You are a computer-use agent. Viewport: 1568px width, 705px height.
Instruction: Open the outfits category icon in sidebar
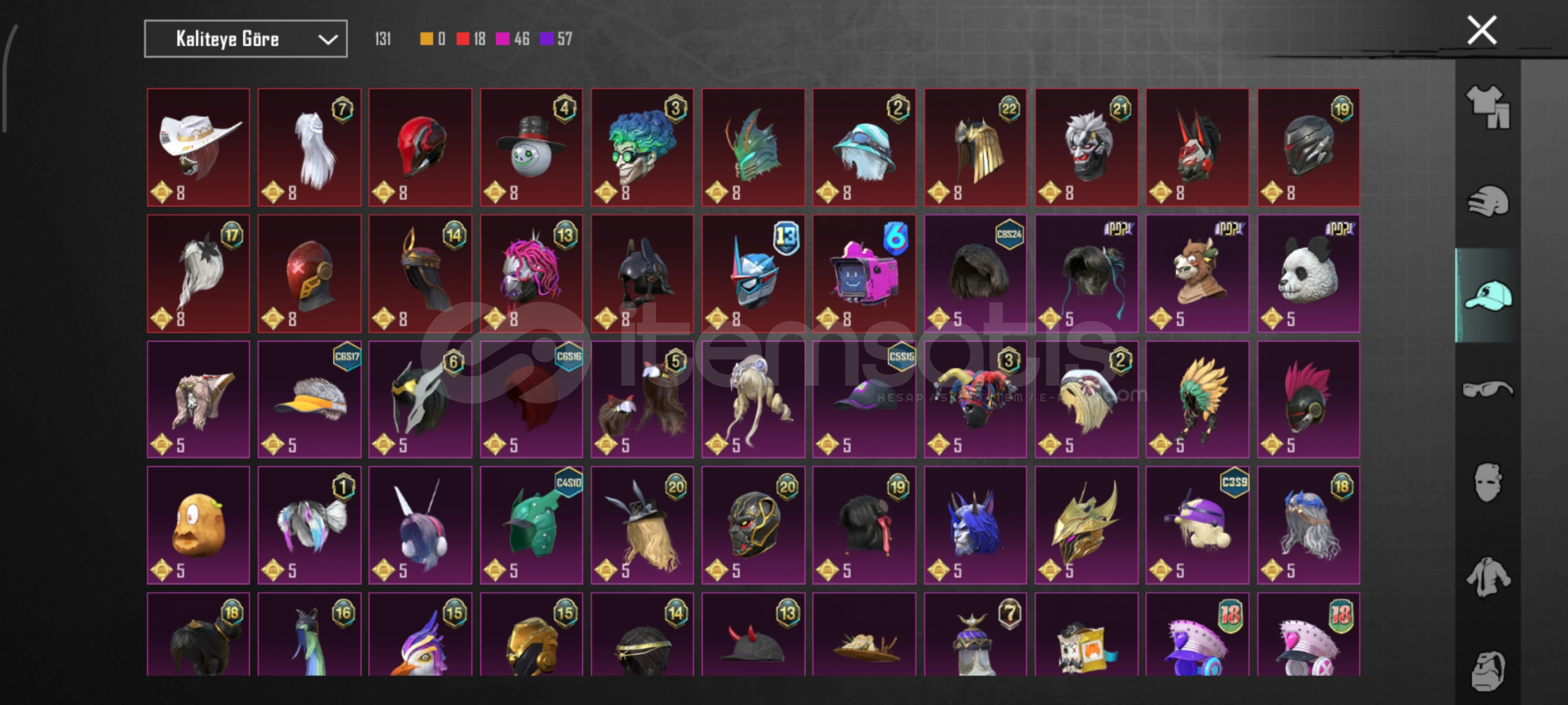point(1488,106)
